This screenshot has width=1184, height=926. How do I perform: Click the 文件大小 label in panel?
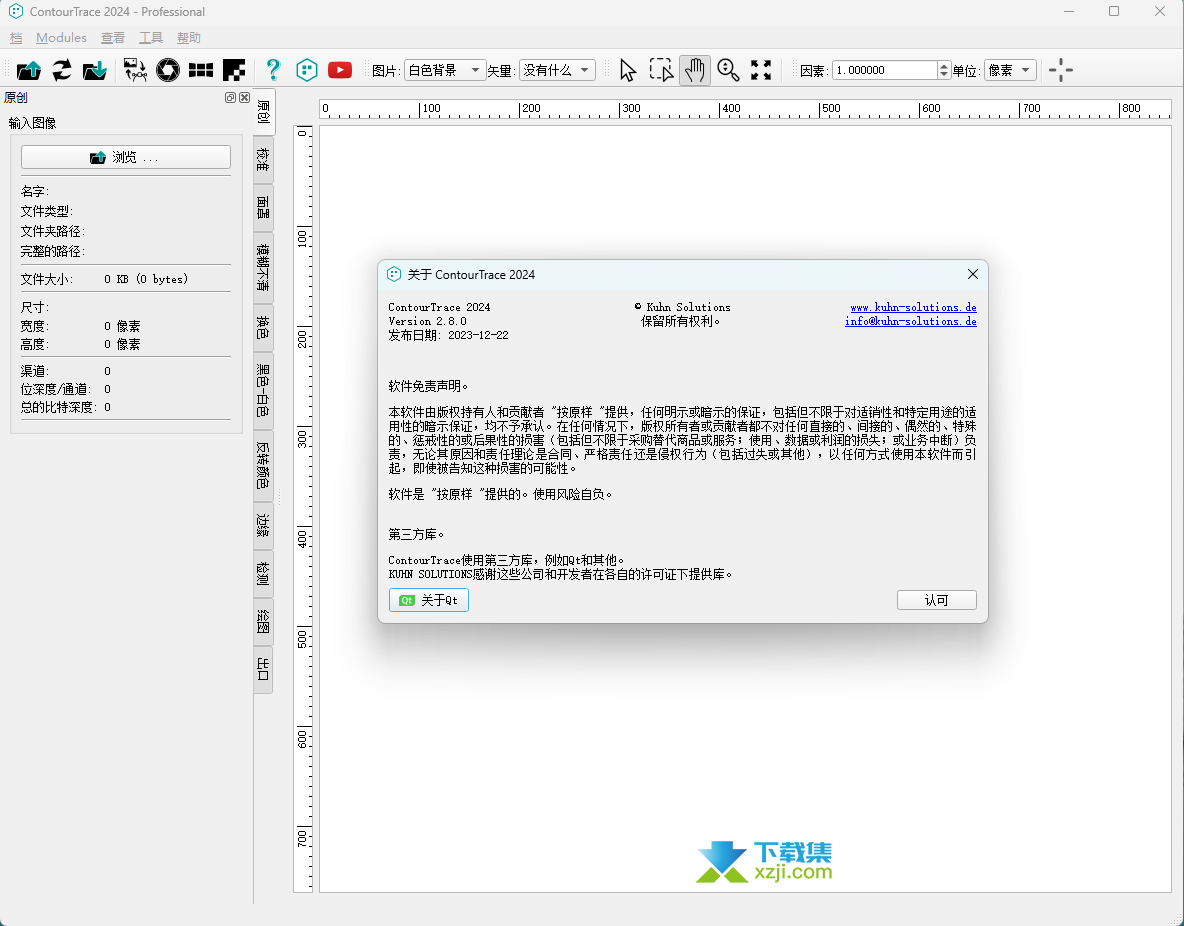(47, 279)
